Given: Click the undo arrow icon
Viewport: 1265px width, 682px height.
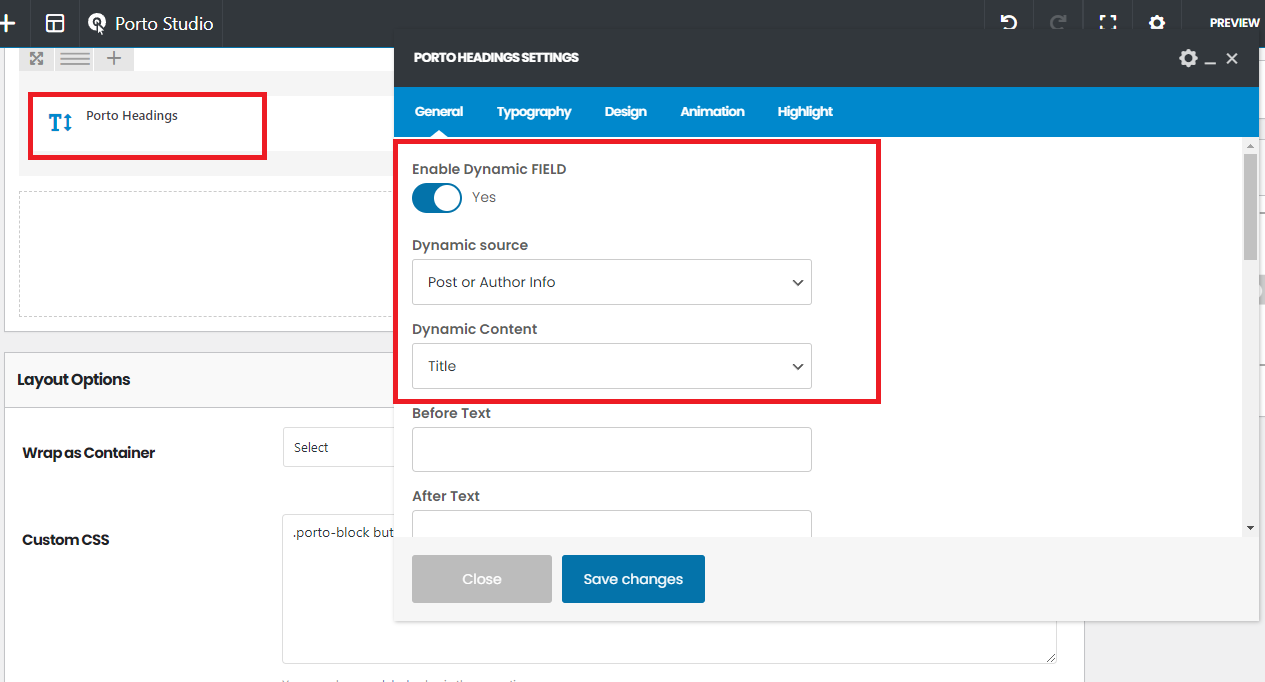Looking at the screenshot, I should coord(1009,22).
